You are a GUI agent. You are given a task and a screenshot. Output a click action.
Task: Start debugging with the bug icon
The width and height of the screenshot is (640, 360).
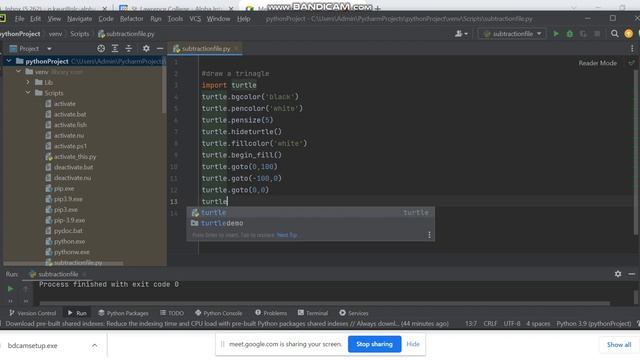coord(570,34)
